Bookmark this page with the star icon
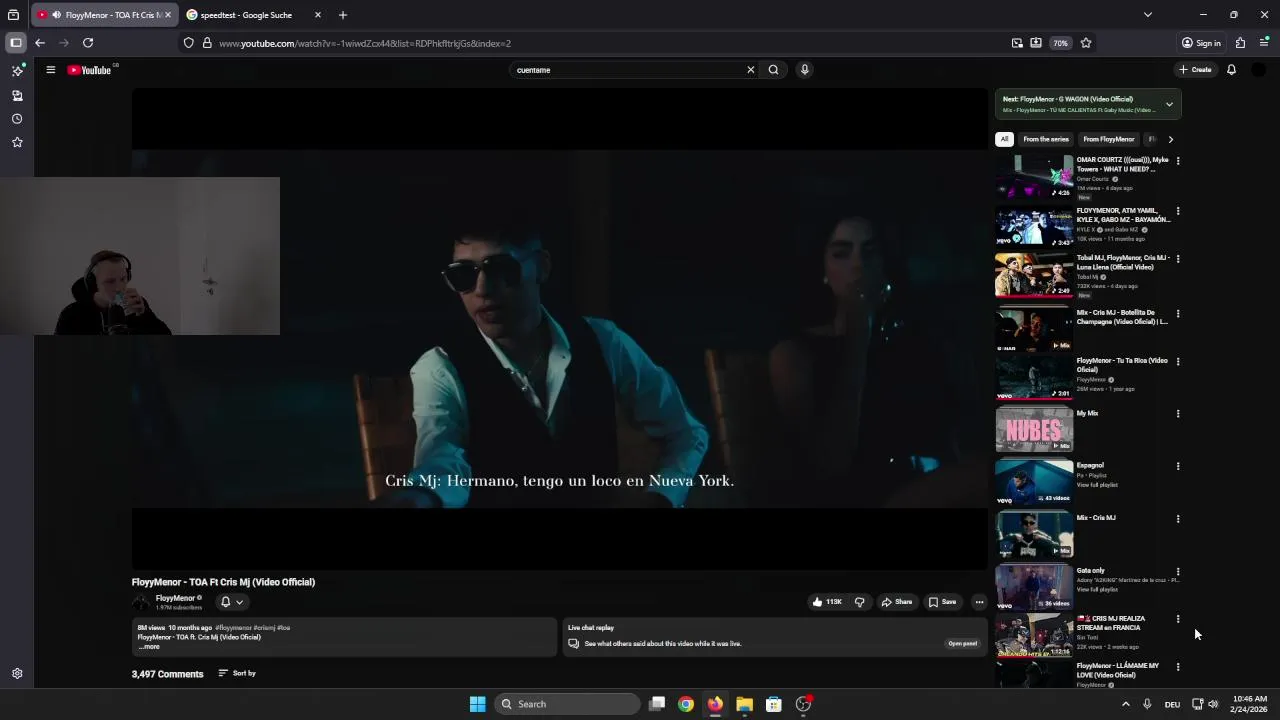Viewport: 1280px width, 720px height. (x=1086, y=43)
